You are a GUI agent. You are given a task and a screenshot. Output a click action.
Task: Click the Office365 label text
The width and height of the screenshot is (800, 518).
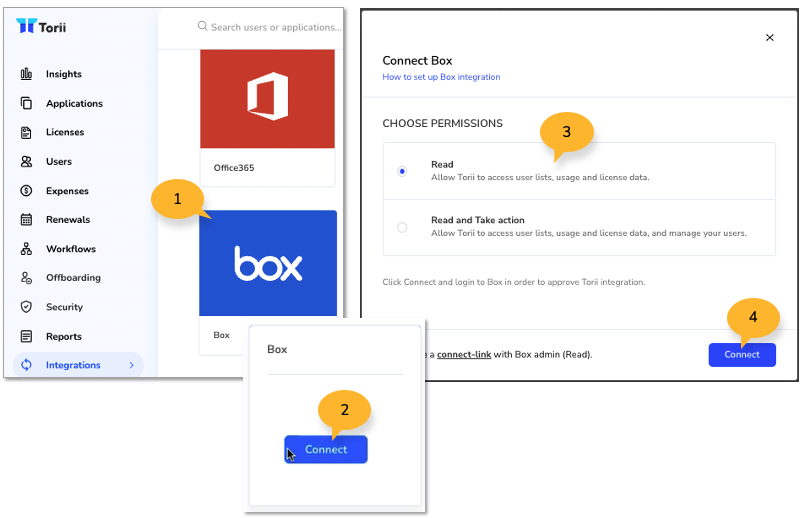pyautogui.click(x=234, y=168)
